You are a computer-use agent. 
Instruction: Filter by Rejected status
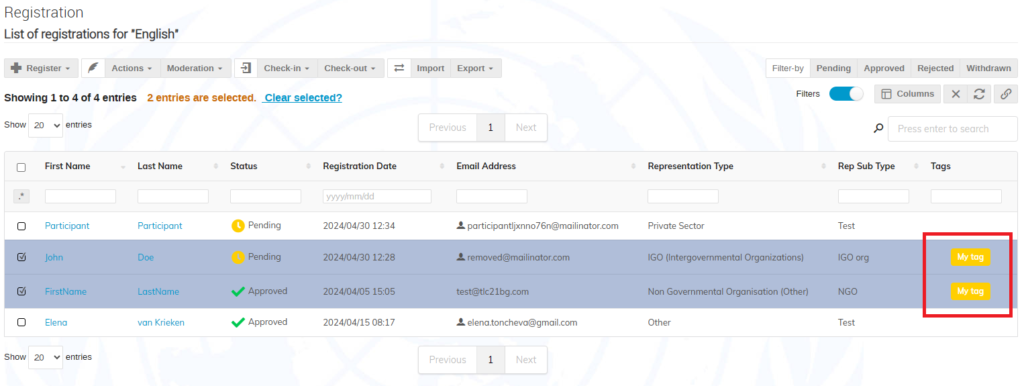pyautogui.click(x=935, y=68)
